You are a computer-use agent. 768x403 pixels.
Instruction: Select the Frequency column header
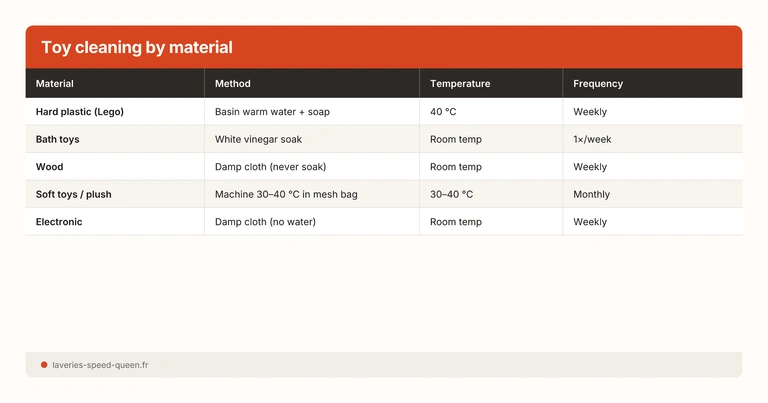[x=598, y=84]
